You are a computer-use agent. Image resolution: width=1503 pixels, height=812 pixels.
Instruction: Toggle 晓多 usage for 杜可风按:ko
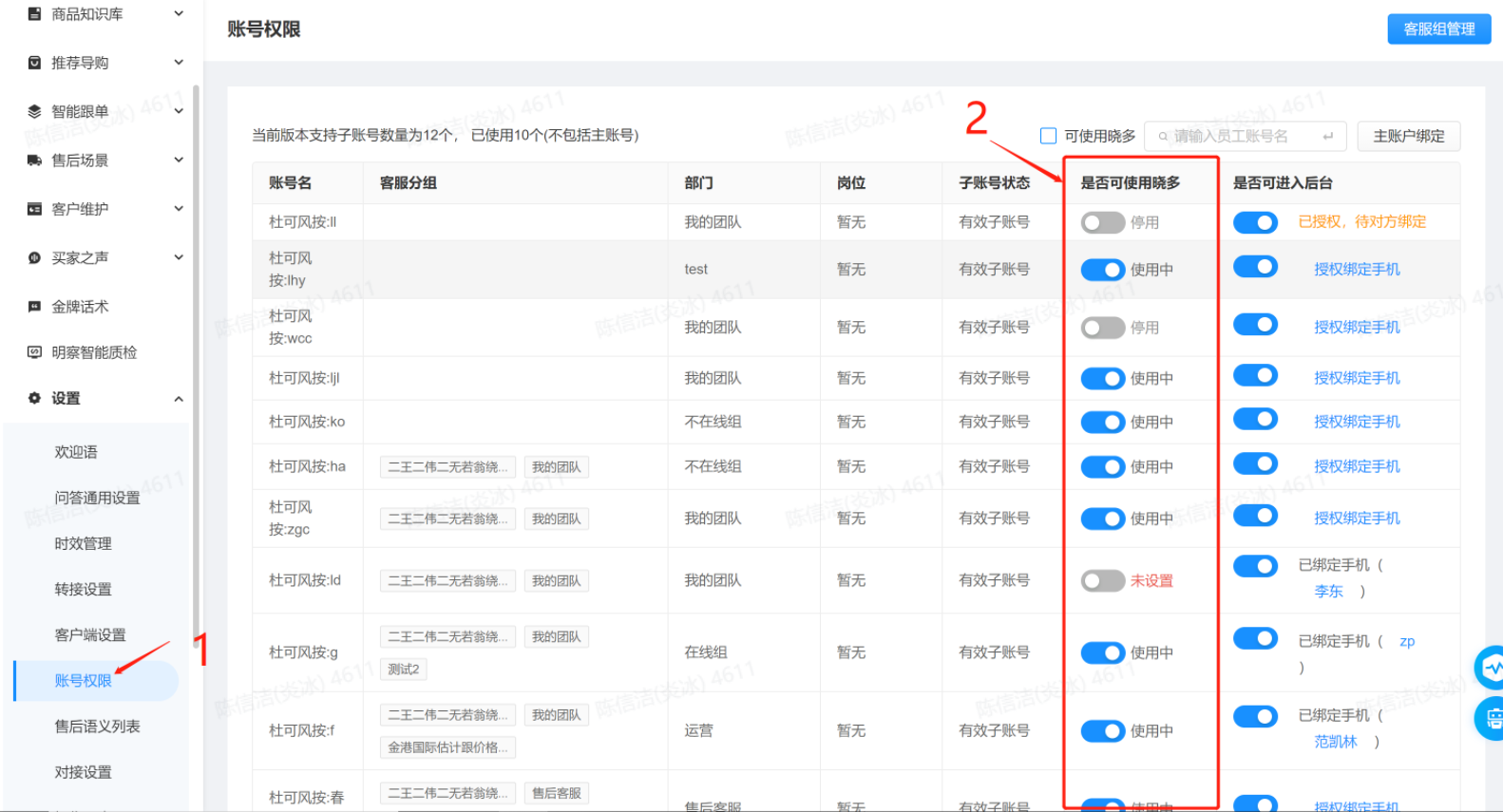[x=1103, y=422]
